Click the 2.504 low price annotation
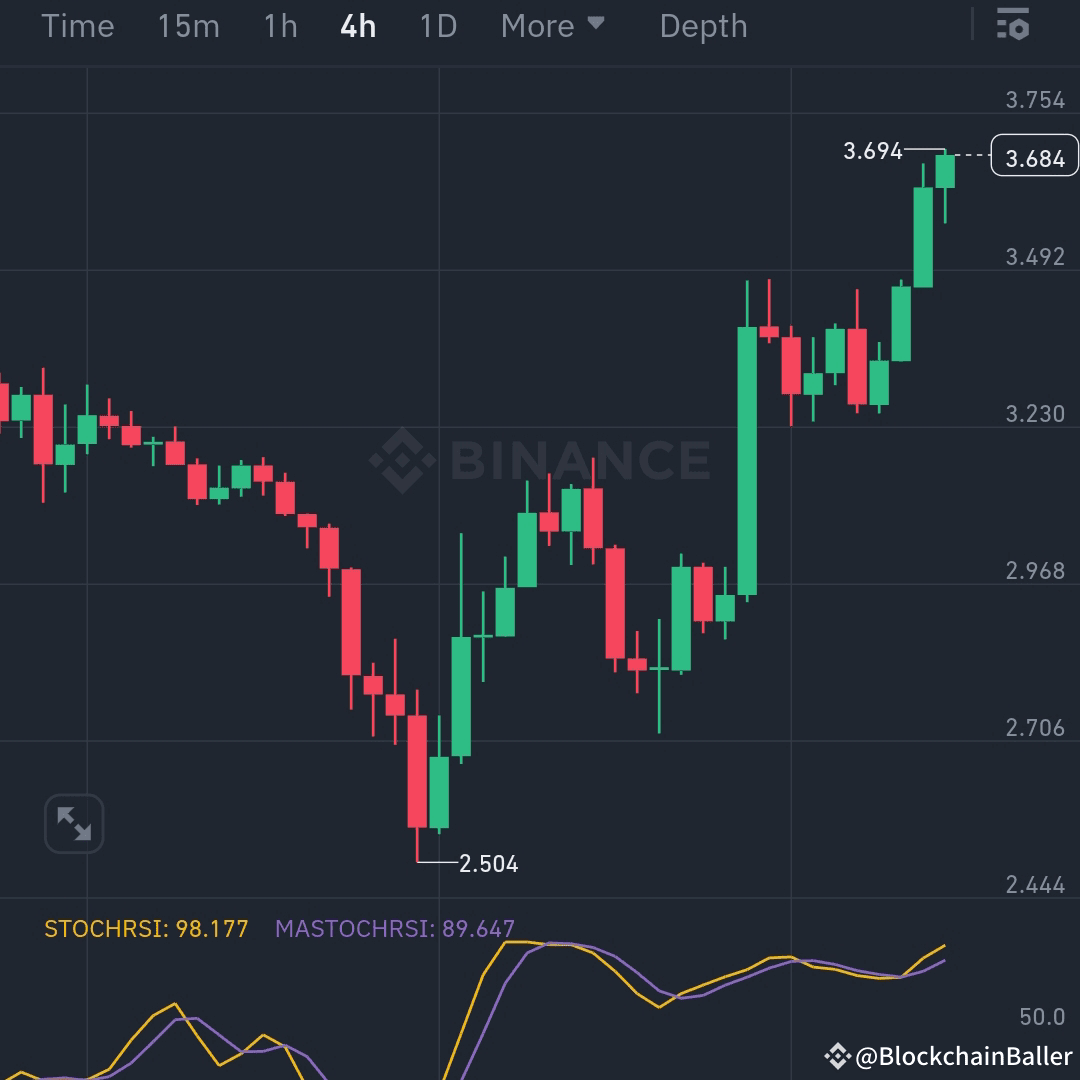Screen dimensions: 1080x1080 pyautogui.click(x=489, y=863)
